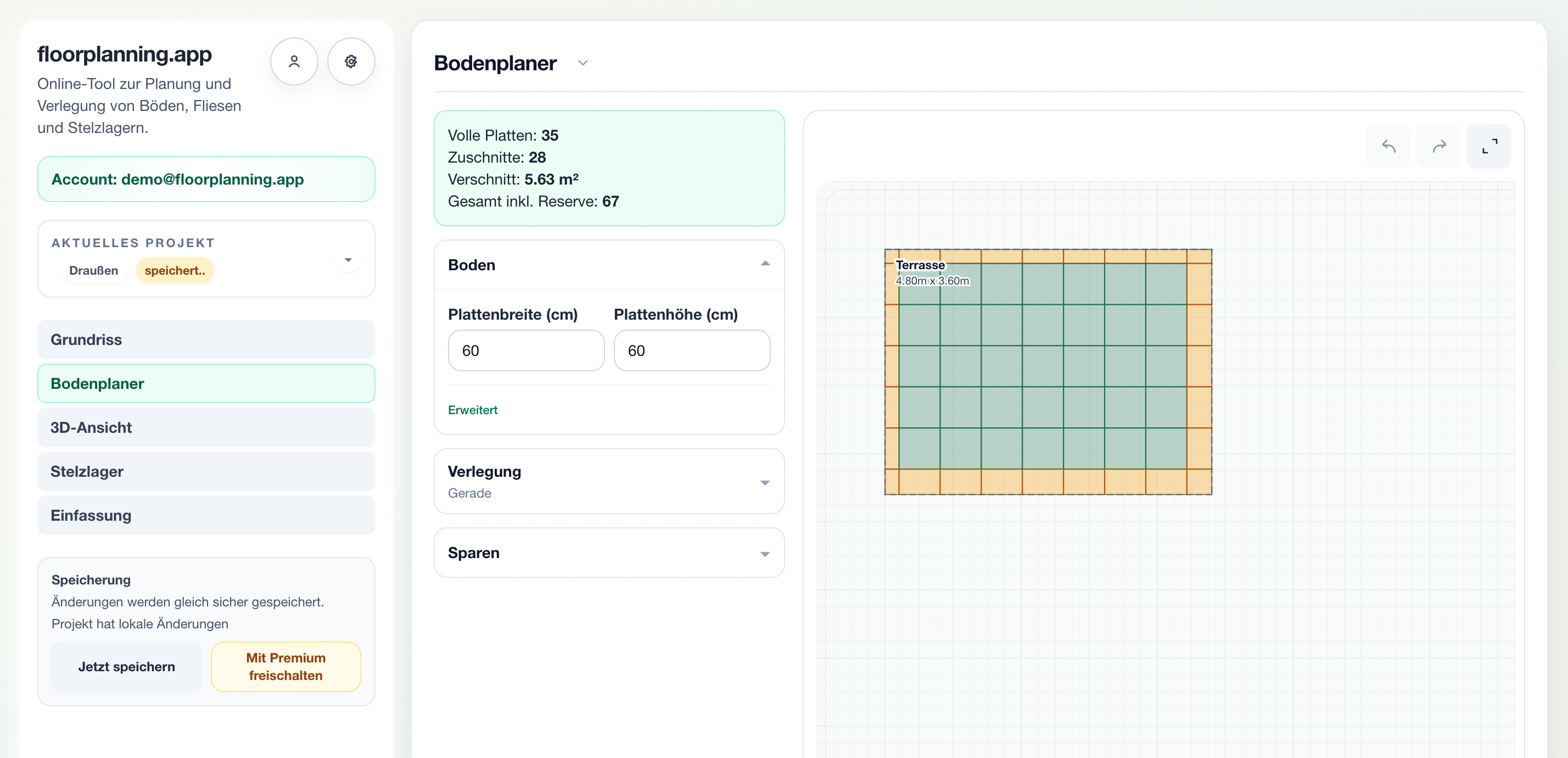This screenshot has height=758, width=1568.
Task: Open the Erweitert advanced options link
Action: (473, 410)
